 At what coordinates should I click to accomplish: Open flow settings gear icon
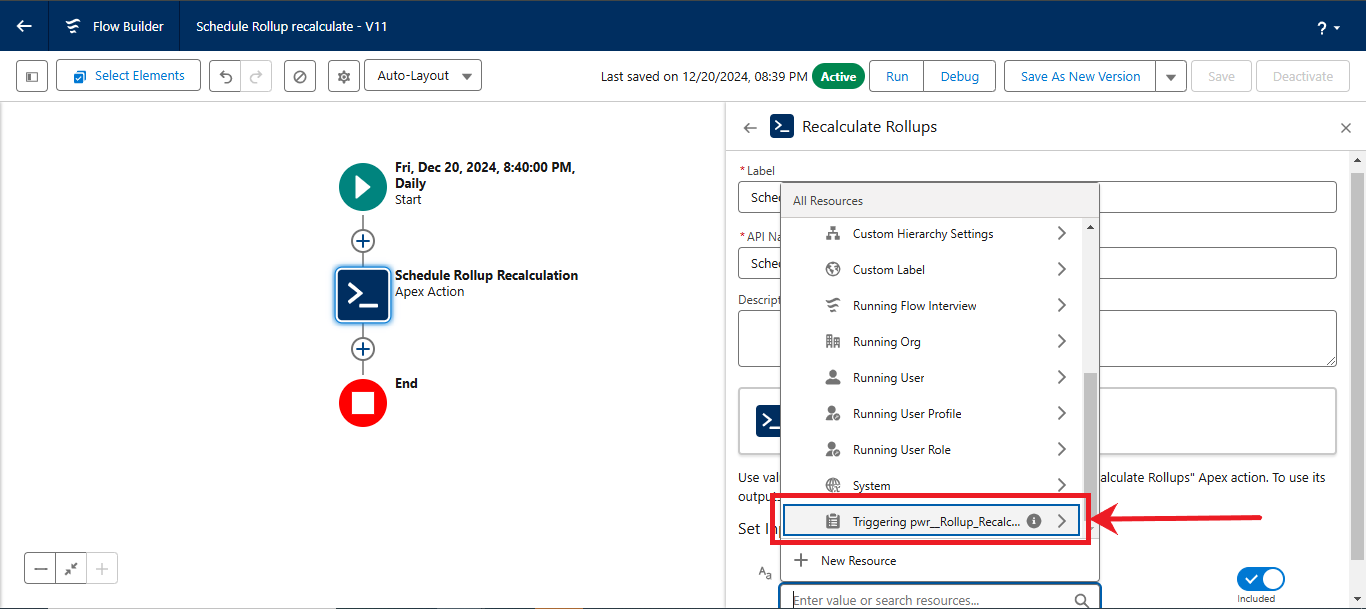(344, 76)
